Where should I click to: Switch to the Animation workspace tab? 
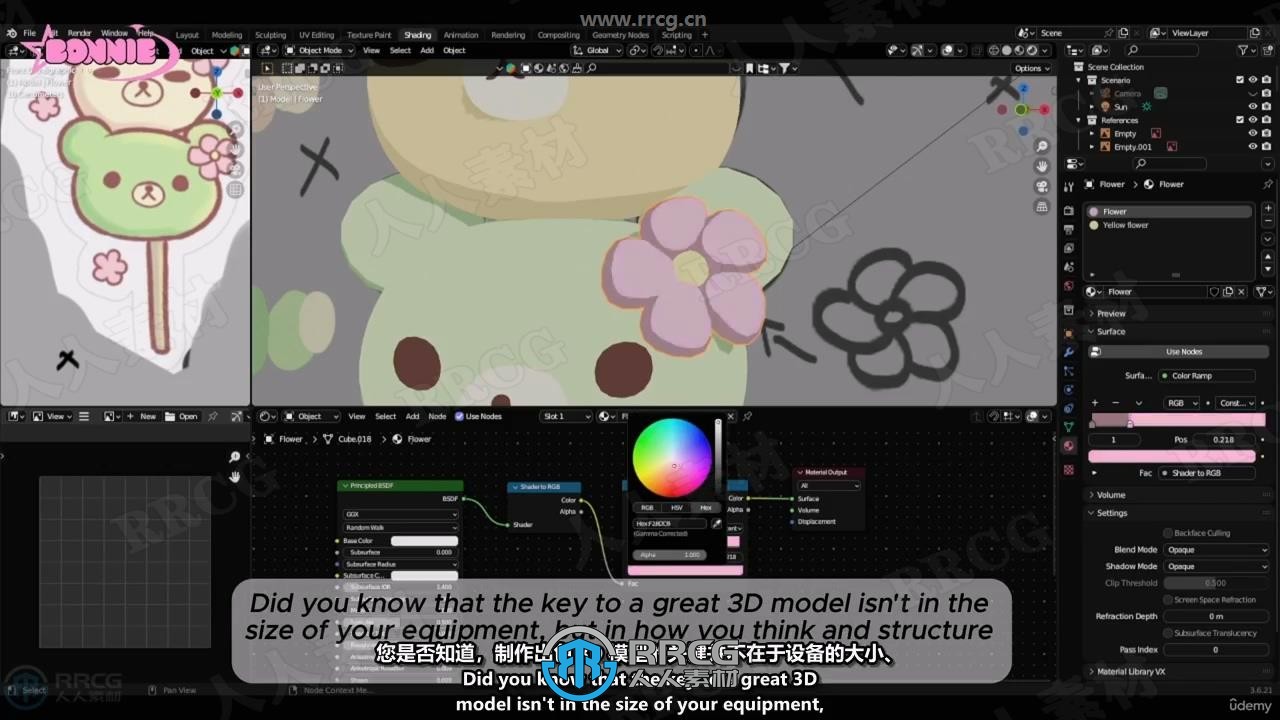pos(461,35)
